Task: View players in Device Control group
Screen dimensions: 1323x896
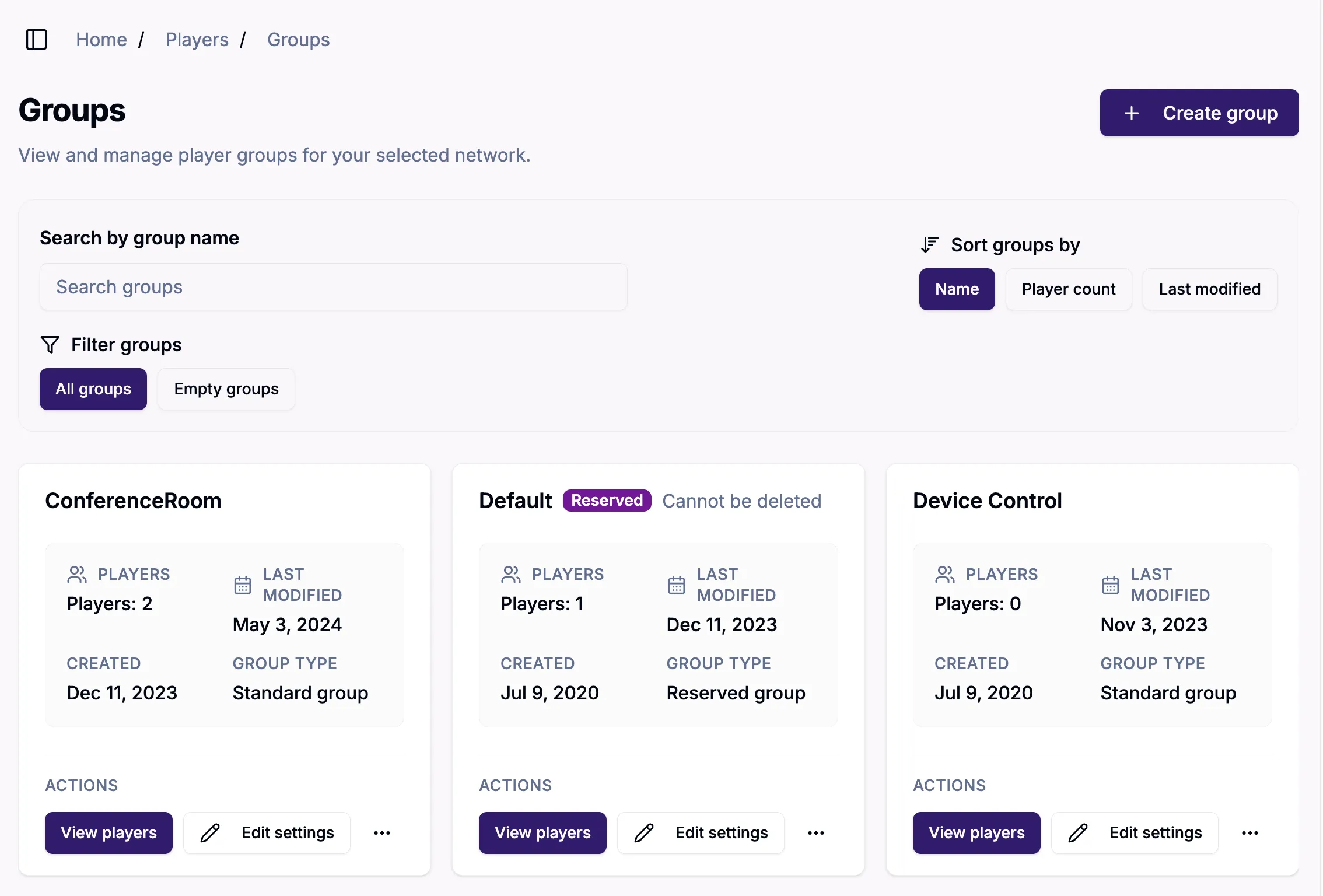Action: coord(977,833)
